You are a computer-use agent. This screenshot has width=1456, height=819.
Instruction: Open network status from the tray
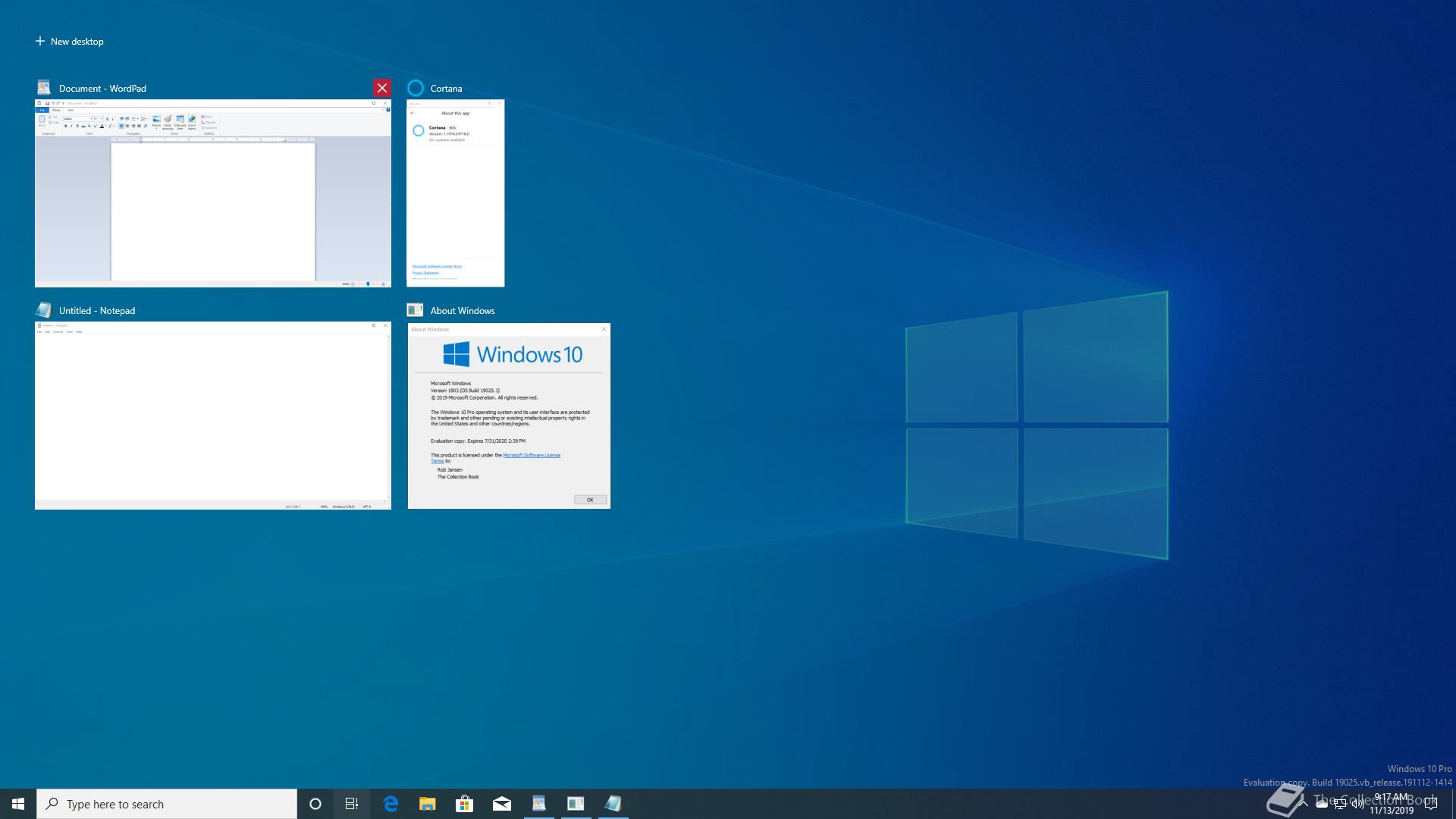1339,804
